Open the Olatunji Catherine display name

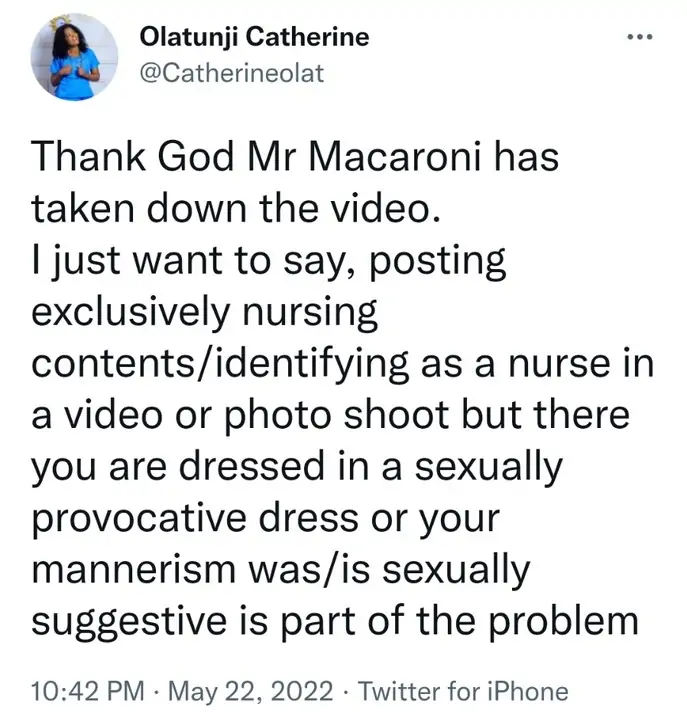pyautogui.click(x=254, y=38)
